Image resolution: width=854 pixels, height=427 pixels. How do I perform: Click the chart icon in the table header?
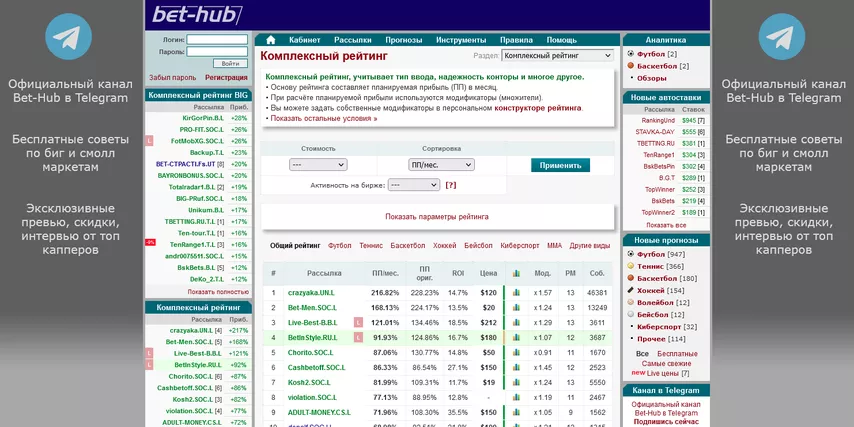pos(516,273)
